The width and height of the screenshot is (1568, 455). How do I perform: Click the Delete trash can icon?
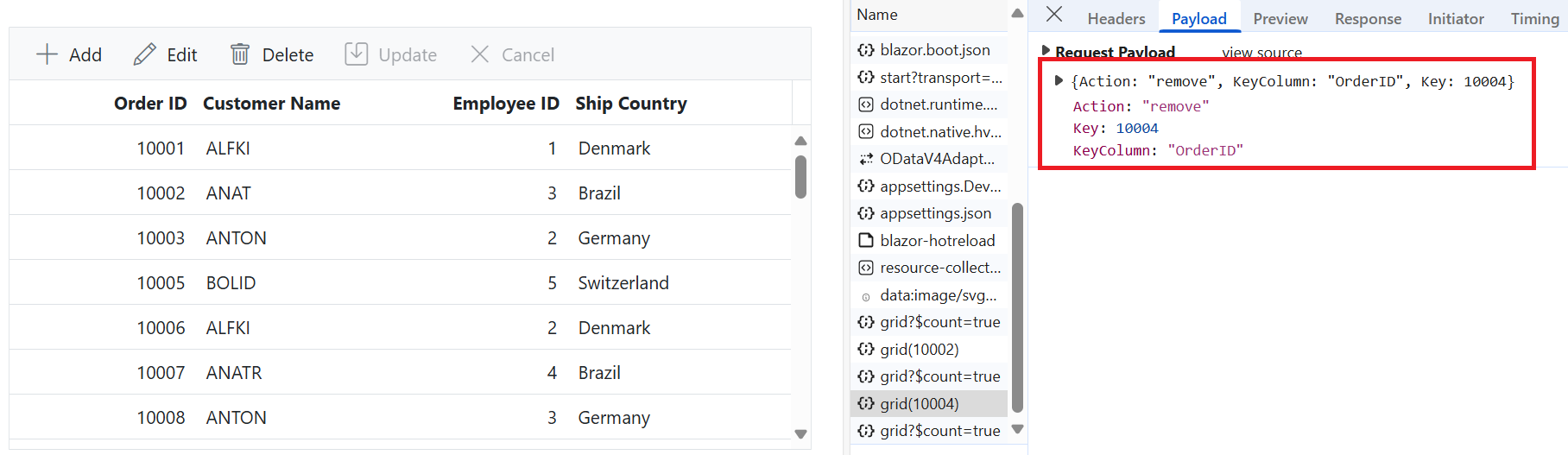coord(240,54)
